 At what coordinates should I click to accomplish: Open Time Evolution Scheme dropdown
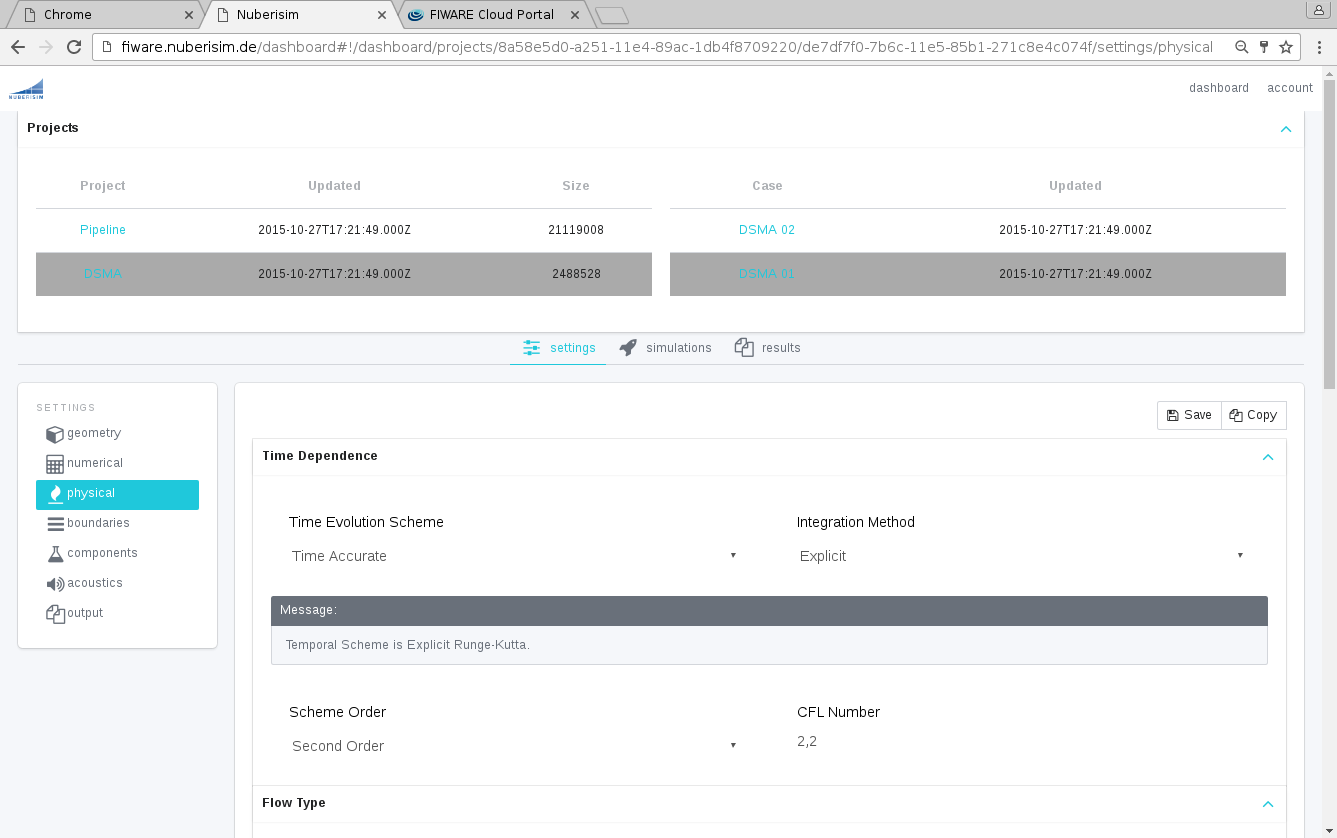513,556
